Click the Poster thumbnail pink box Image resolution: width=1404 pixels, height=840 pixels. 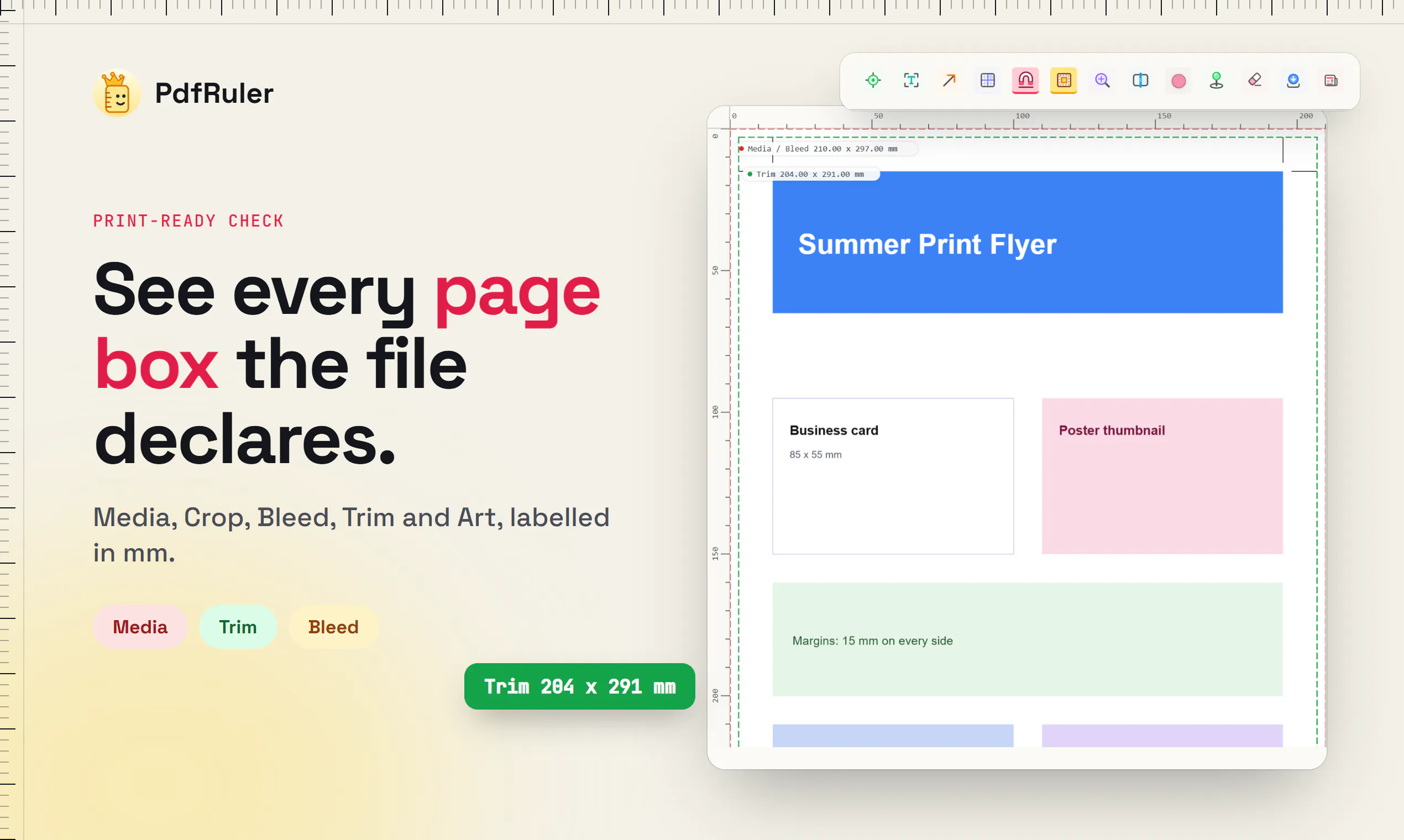1162,476
